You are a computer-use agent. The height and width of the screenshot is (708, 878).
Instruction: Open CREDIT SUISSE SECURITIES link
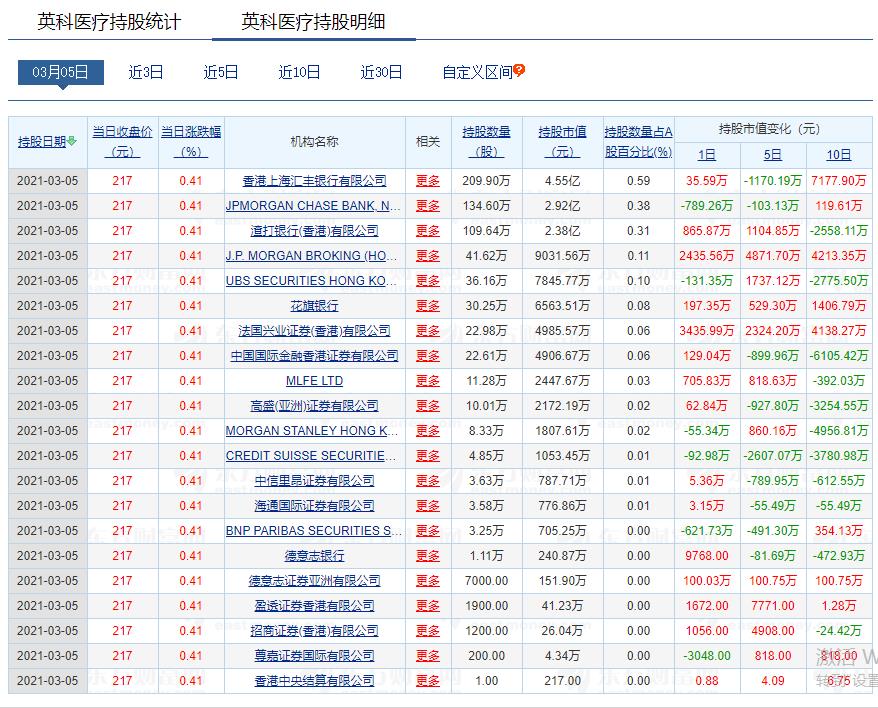pos(311,456)
